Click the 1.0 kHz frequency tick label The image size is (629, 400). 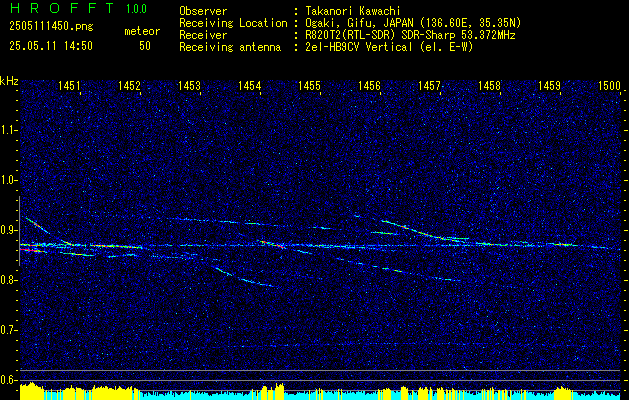coord(7,181)
